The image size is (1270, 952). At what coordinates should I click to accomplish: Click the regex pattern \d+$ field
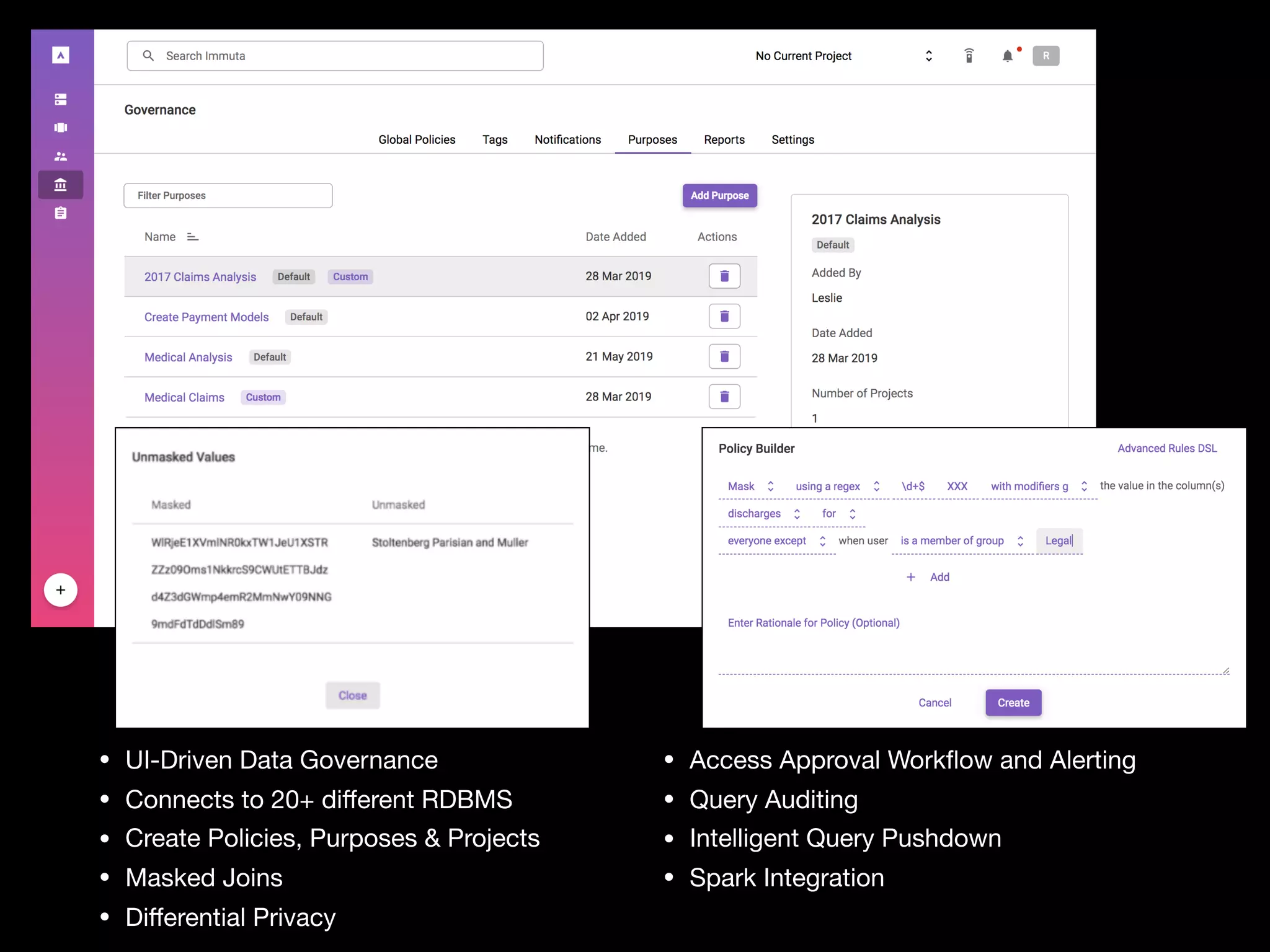[x=913, y=487]
